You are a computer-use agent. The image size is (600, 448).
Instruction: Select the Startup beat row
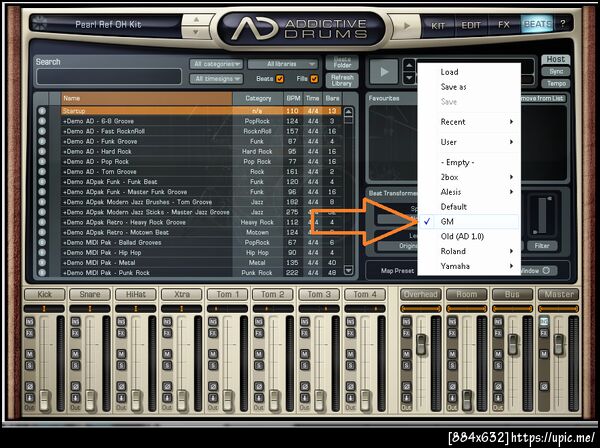click(x=201, y=111)
